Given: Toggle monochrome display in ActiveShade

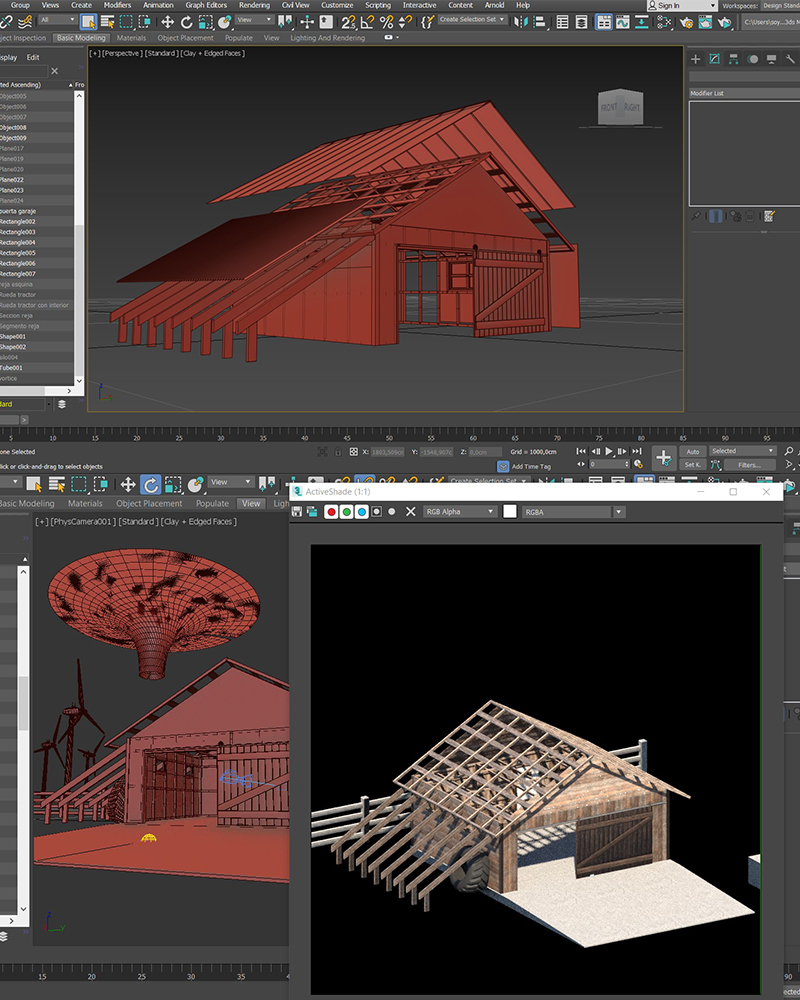Looking at the screenshot, I should click(392, 511).
